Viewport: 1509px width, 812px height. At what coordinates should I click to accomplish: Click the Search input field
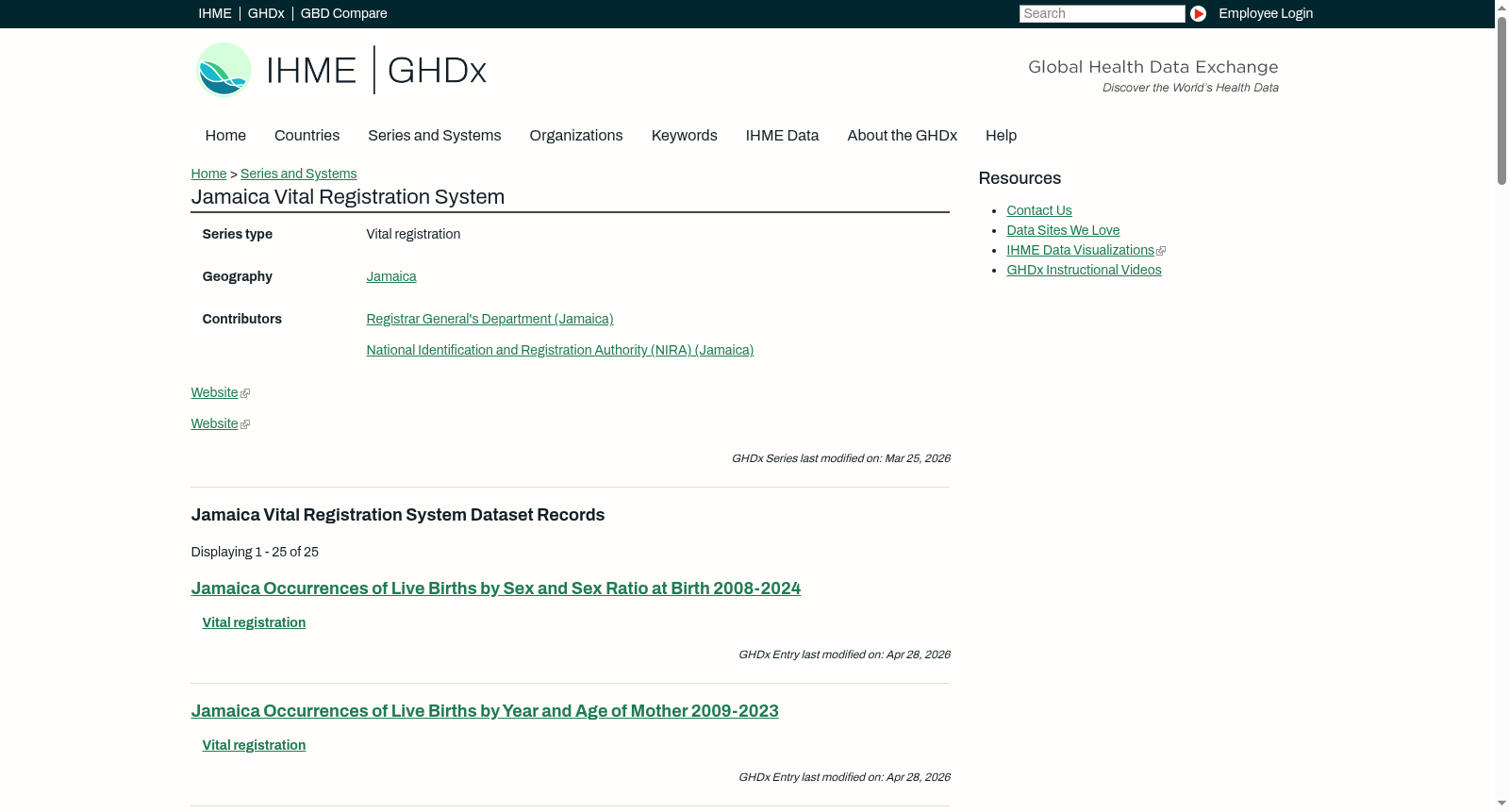point(1102,13)
